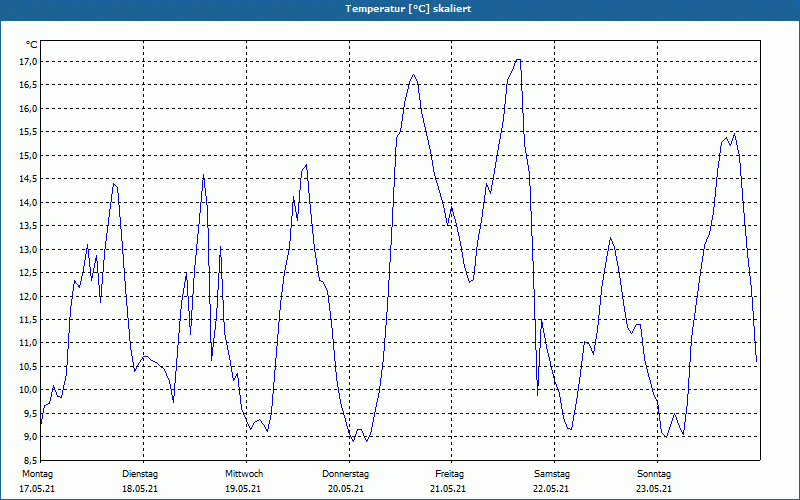Click the 10,5 y-axis value

28,366
